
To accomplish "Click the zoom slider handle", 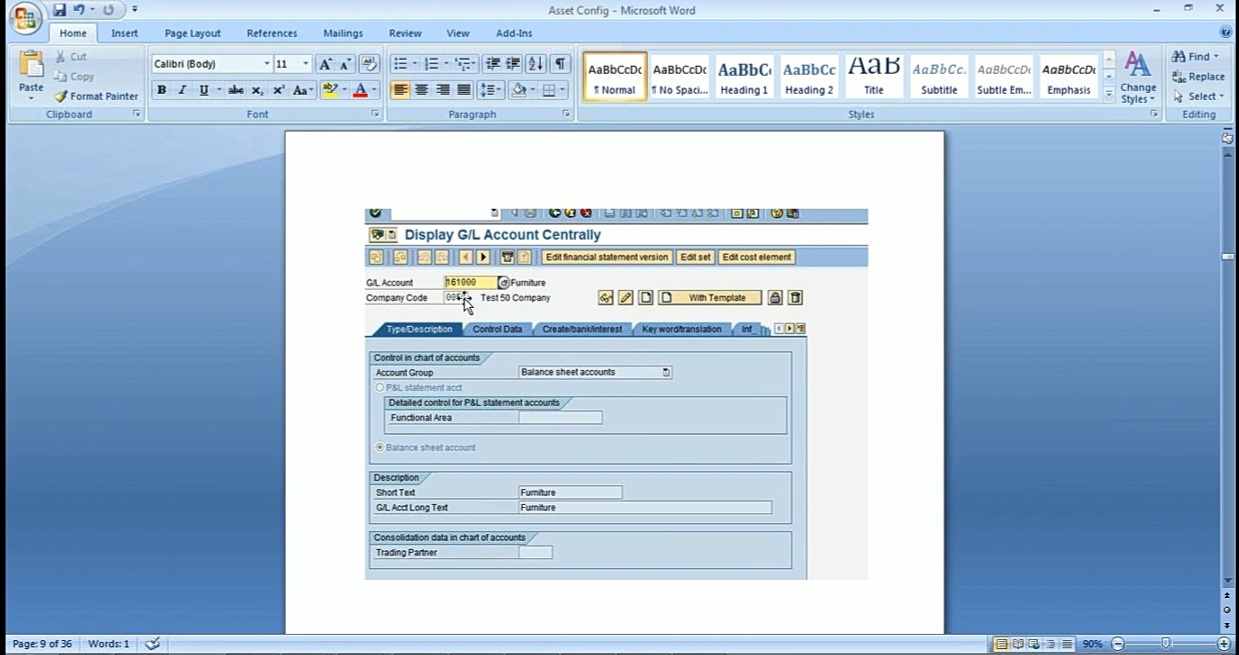I will tap(1165, 644).
